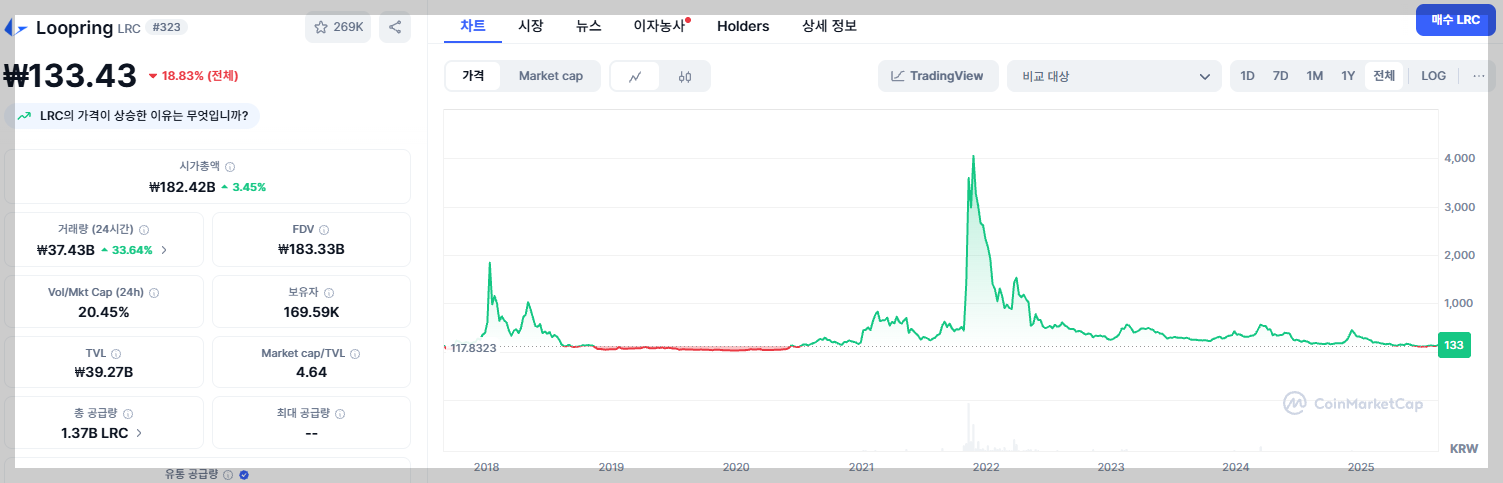
Task: Switch to line chart icon
Action: click(x=636, y=76)
